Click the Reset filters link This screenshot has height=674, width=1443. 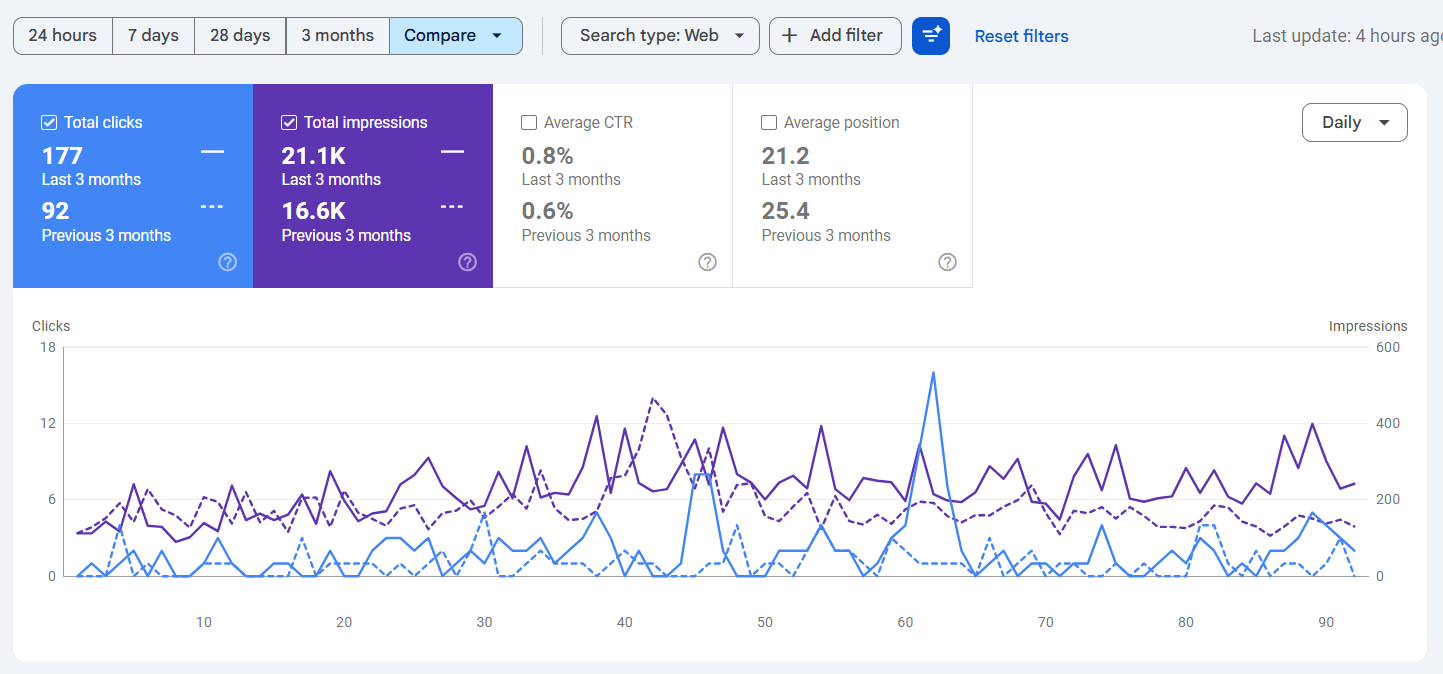(1021, 36)
